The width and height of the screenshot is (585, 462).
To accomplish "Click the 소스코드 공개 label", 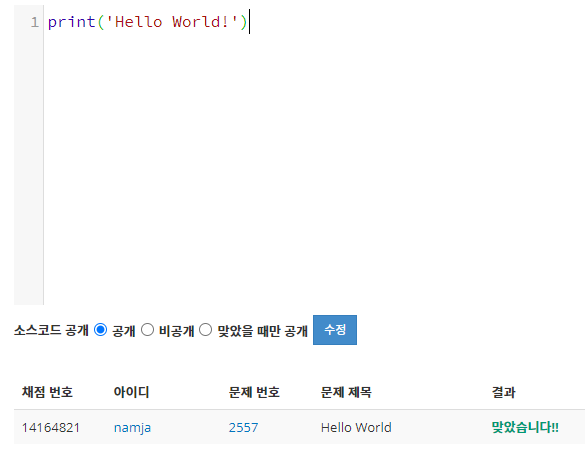I will [x=51, y=330].
